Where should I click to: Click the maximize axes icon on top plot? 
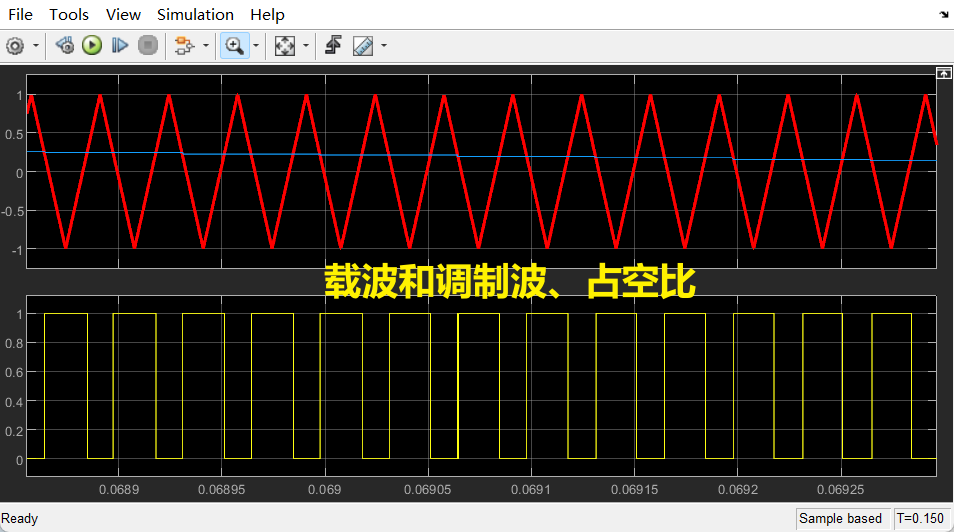944,73
